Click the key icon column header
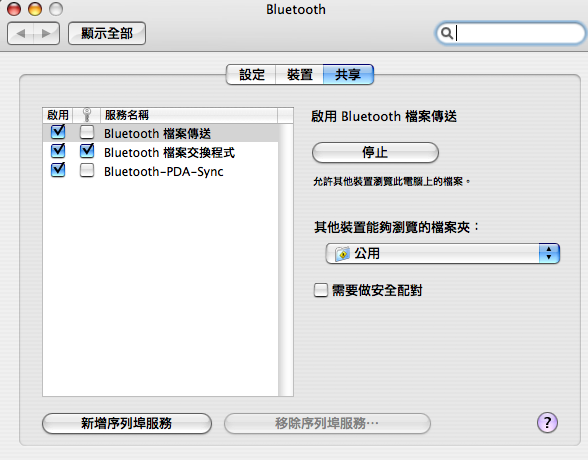The height and width of the screenshot is (460, 588). pos(87,115)
